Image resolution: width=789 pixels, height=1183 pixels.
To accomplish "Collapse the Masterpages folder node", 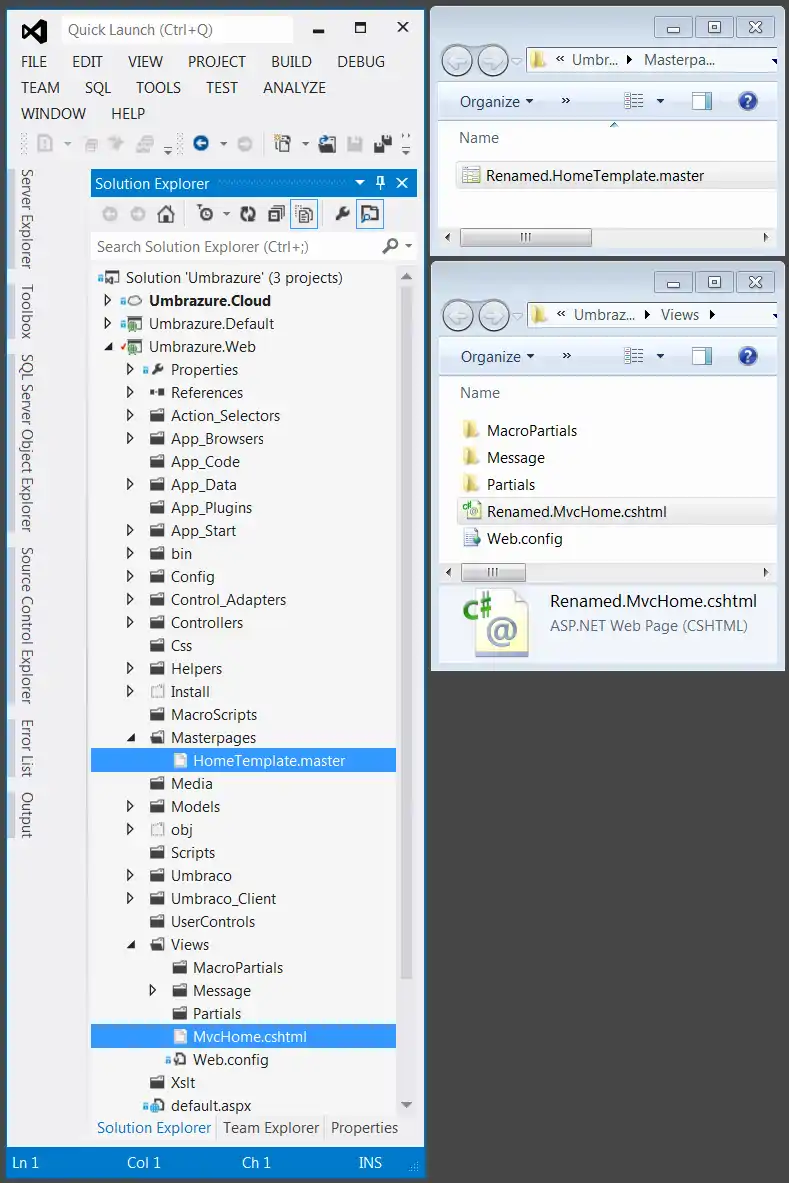I will coord(130,738).
